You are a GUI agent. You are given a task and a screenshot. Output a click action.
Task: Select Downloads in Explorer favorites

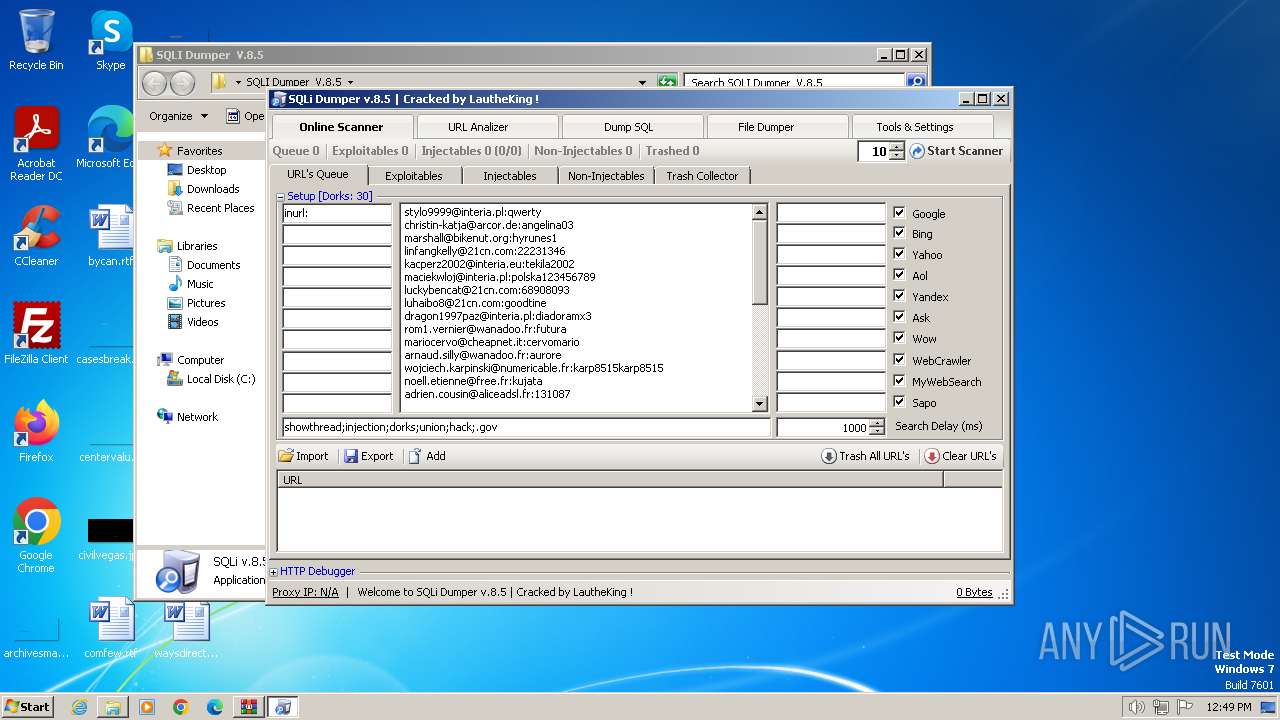tap(213, 189)
